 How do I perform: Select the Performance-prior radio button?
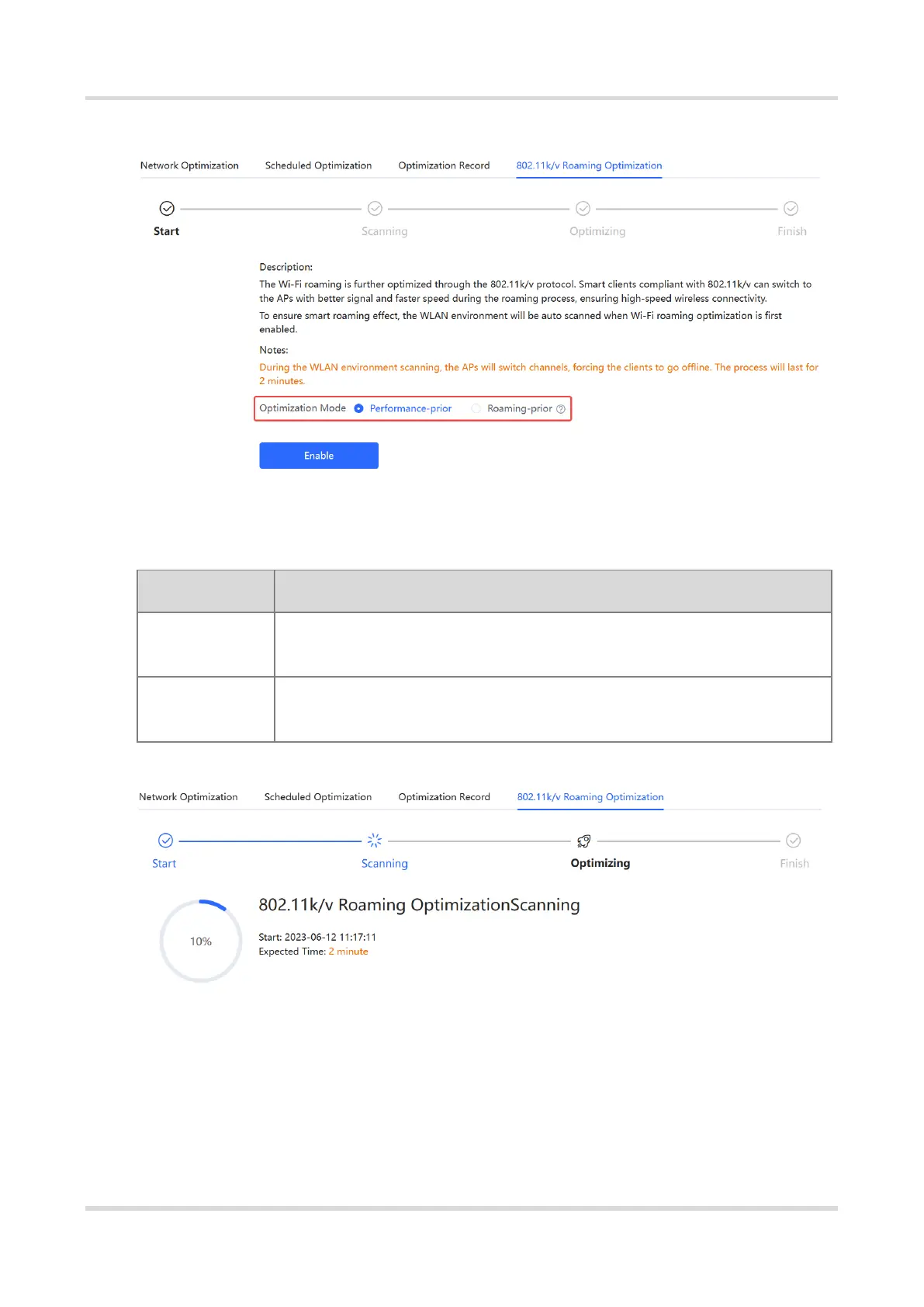[358, 408]
